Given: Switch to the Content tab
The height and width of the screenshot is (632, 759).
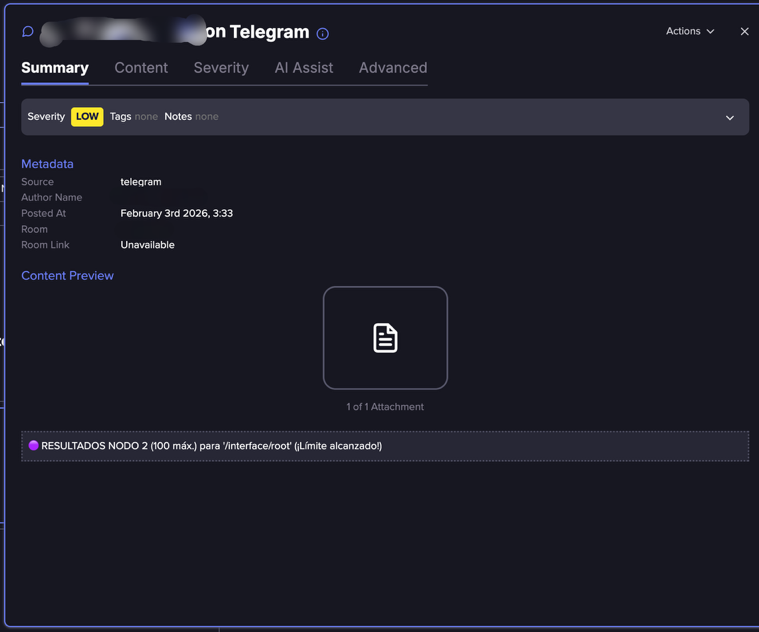Looking at the screenshot, I should 141,68.
